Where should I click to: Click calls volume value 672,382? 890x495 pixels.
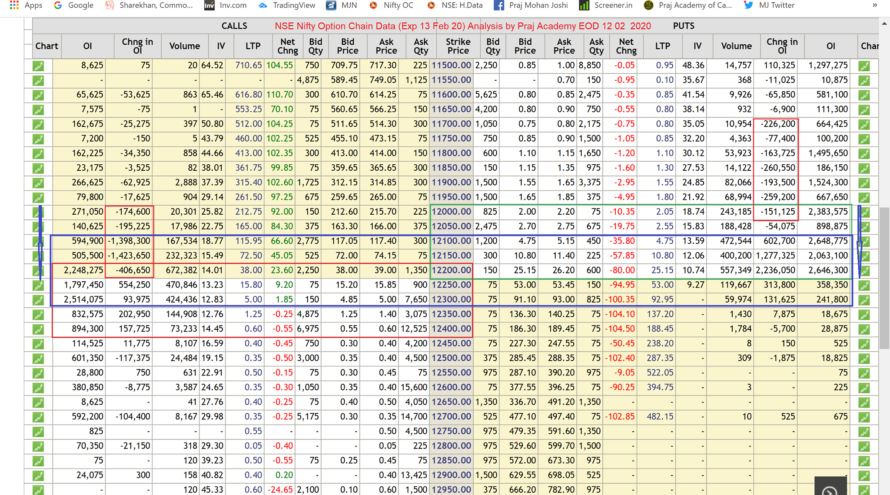point(179,271)
